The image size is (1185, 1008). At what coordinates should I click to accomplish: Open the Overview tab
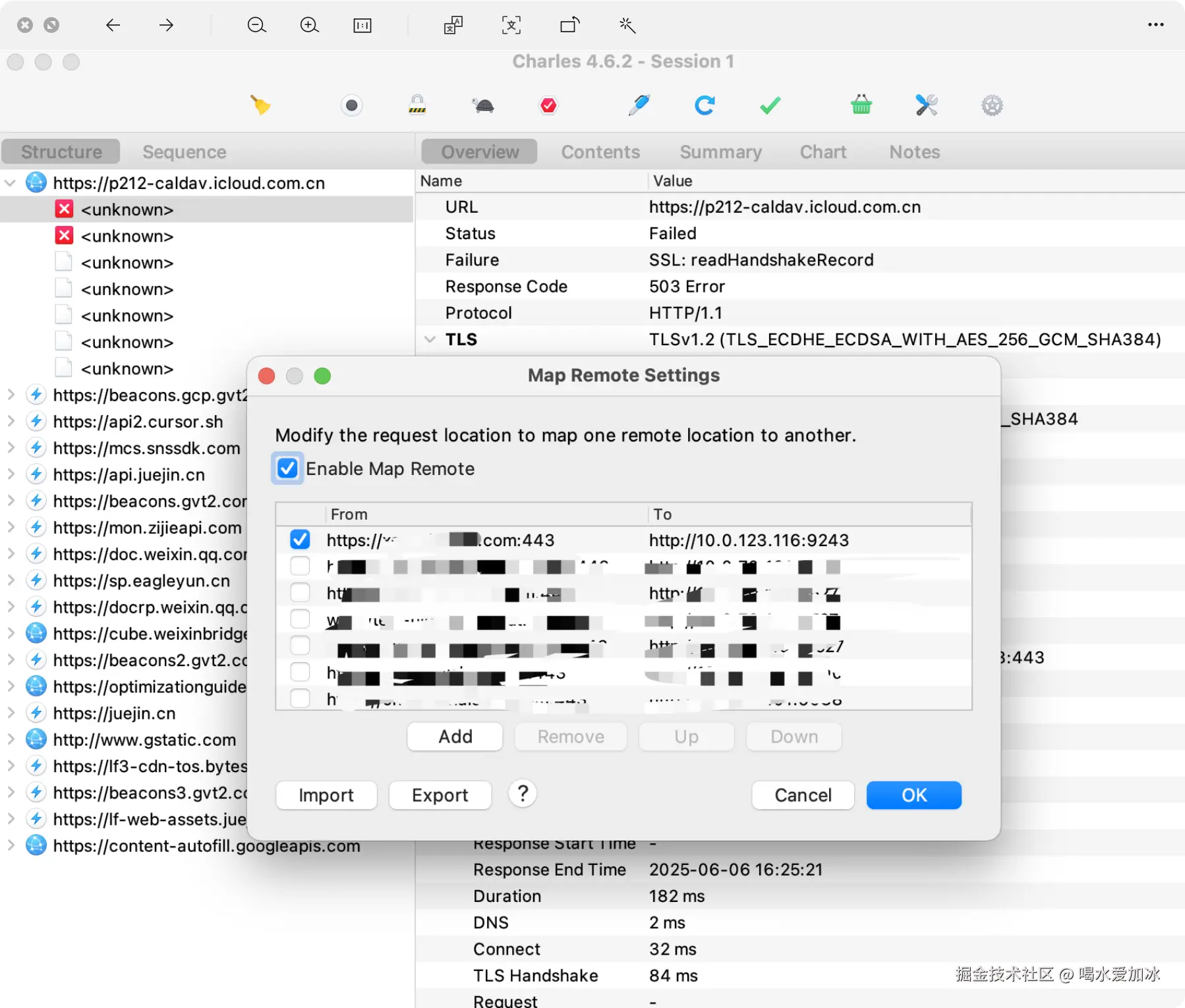(x=480, y=152)
